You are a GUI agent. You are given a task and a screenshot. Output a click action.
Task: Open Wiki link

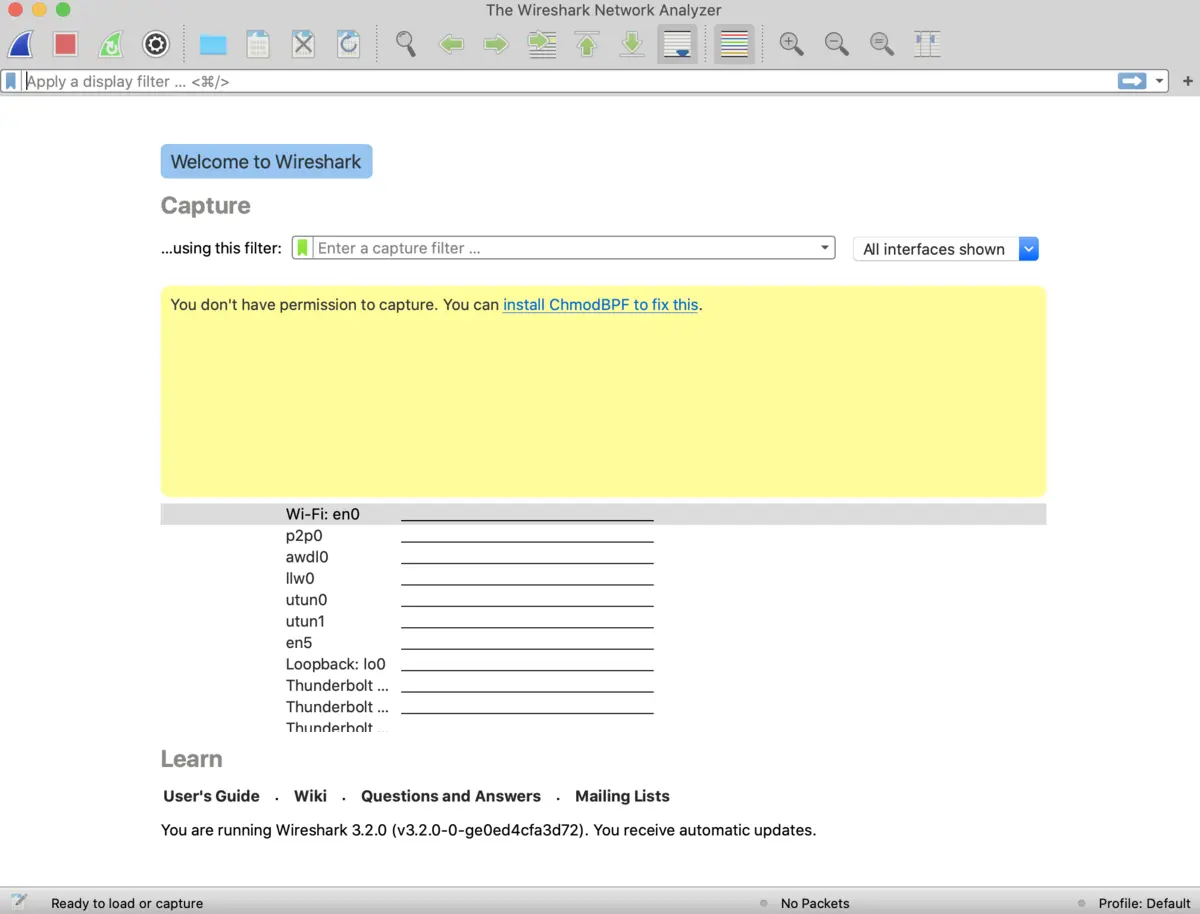coord(310,796)
